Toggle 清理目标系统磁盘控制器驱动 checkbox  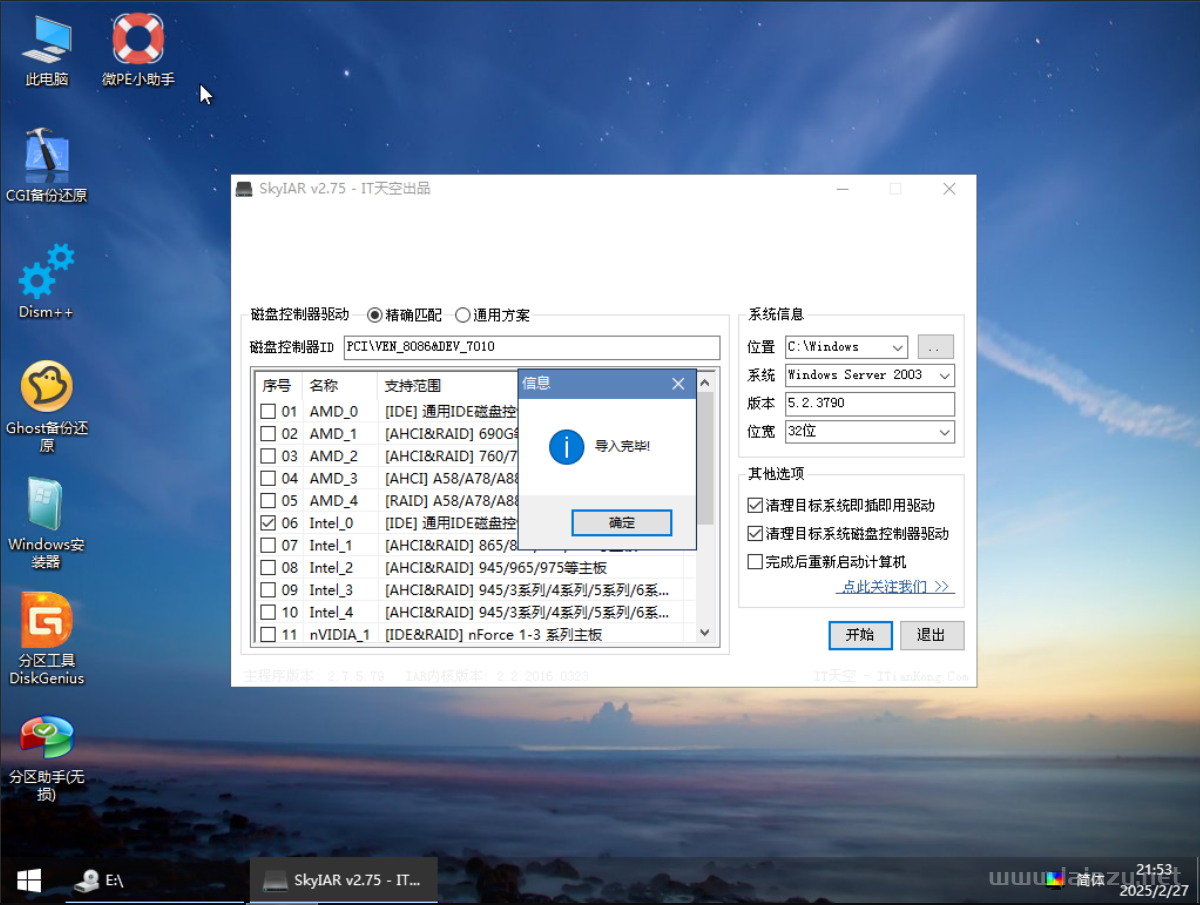(x=755, y=534)
